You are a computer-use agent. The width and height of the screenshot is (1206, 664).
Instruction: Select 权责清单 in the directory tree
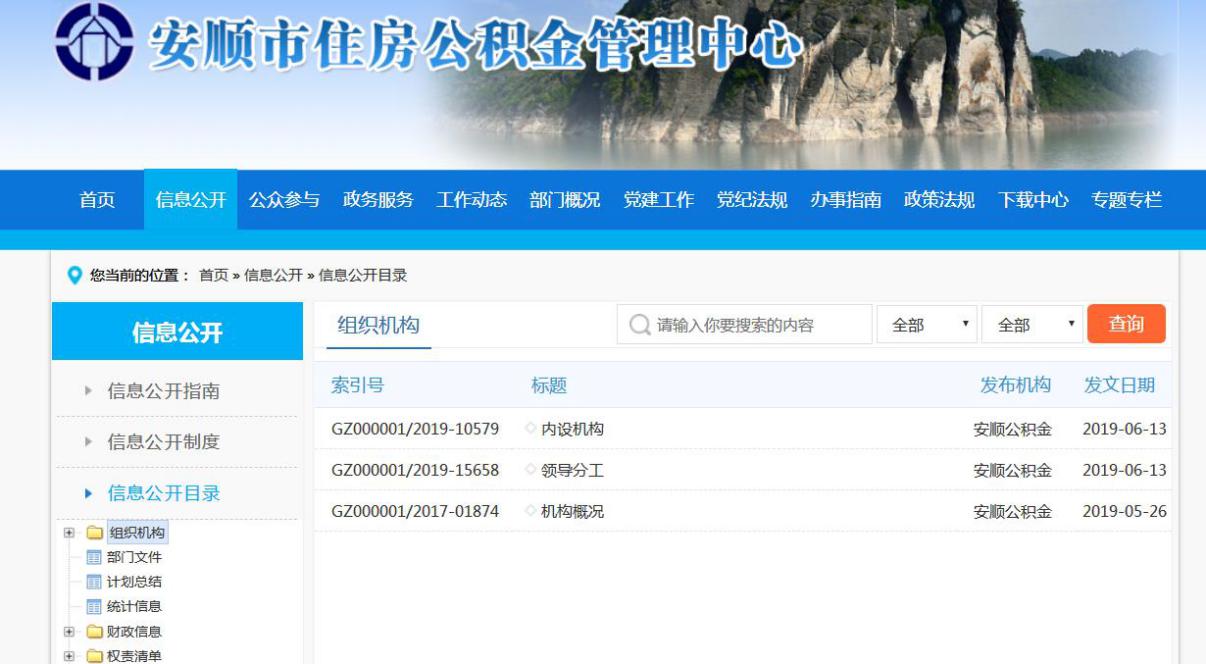pyautogui.click(x=134, y=657)
